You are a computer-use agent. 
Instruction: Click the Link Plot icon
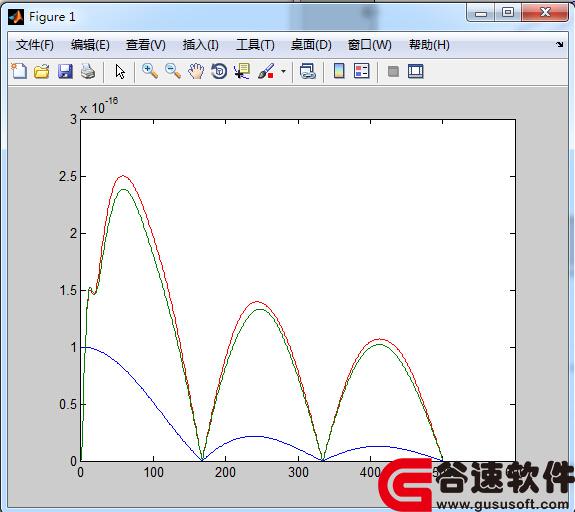pyautogui.click(x=308, y=71)
